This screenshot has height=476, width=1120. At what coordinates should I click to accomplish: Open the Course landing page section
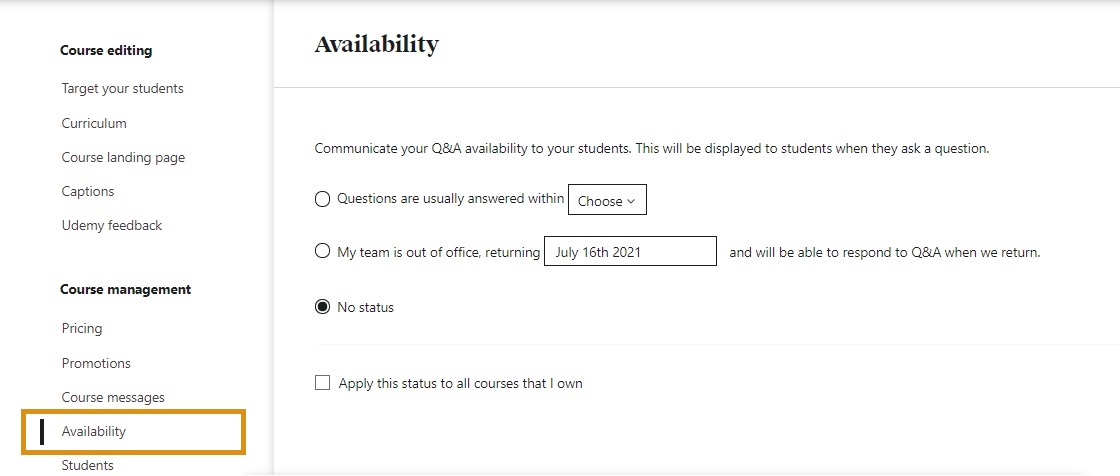coord(123,158)
